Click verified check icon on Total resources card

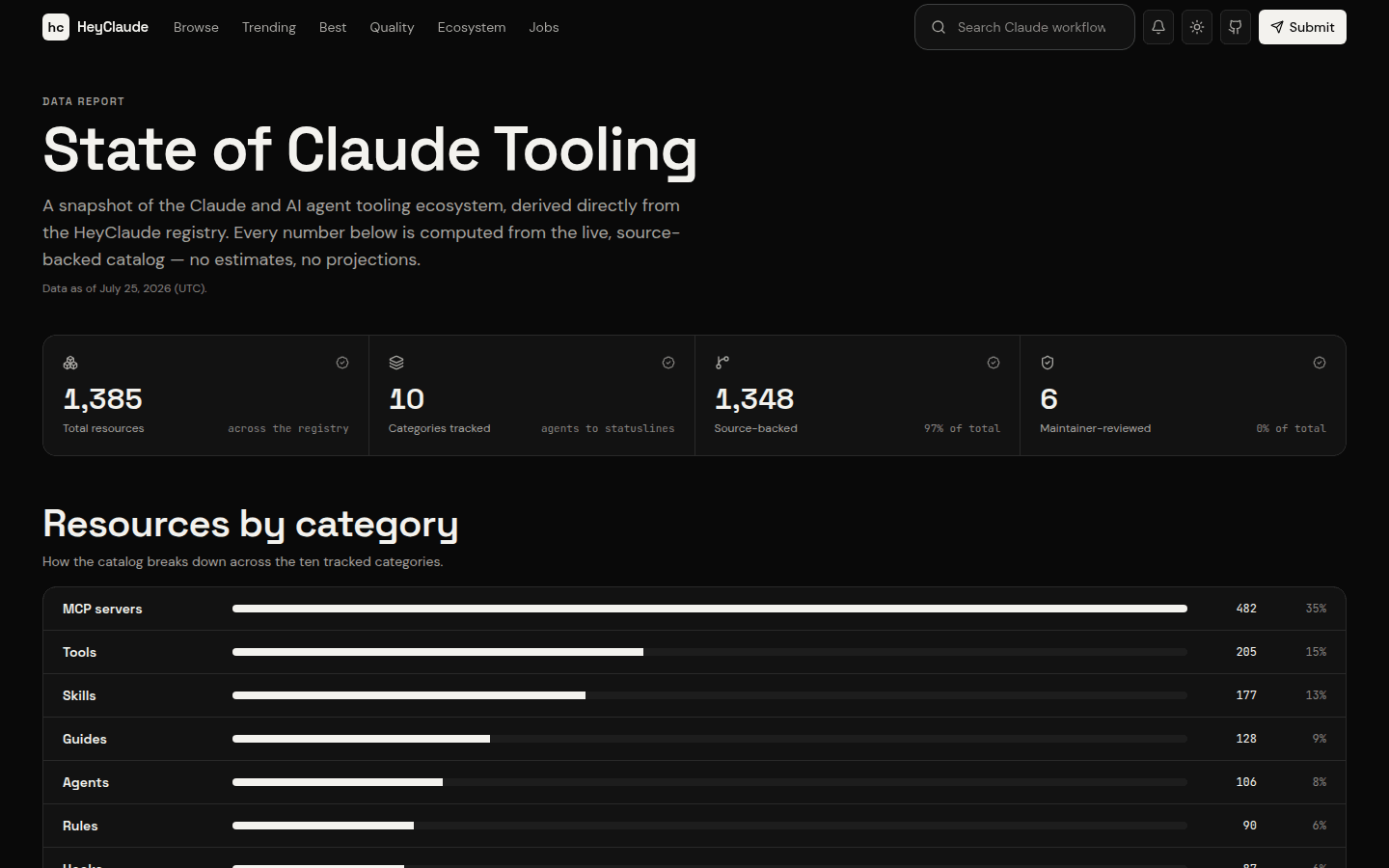(x=342, y=363)
